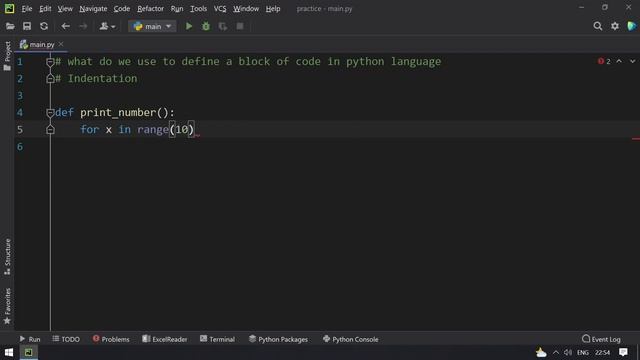The height and width of the screenshot is (360, 640).
Task: Click the Stop process icon
Action: coord(240,27)
